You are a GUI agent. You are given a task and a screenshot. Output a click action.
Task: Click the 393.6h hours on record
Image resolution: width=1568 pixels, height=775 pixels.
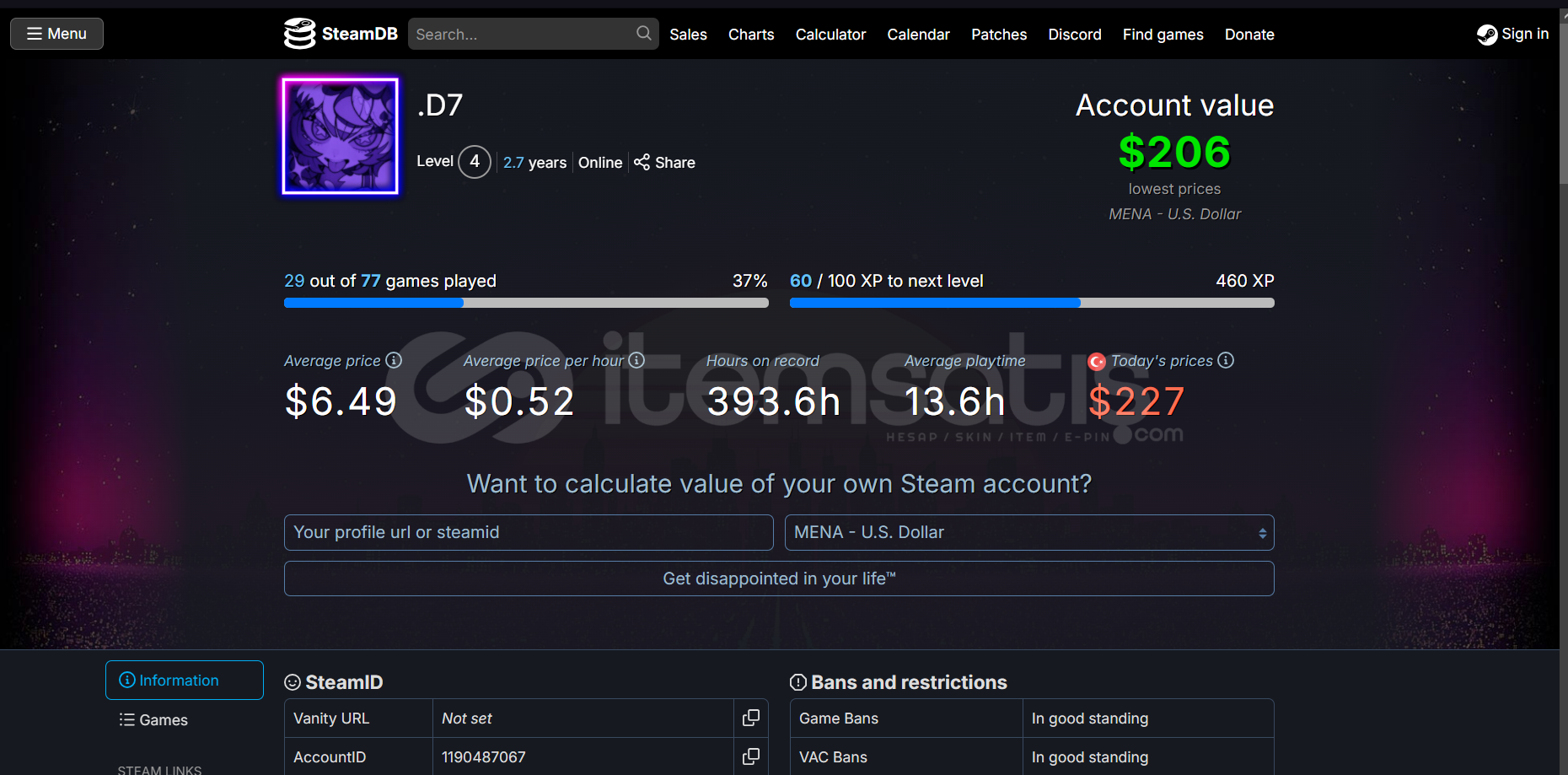click(774, 401)
